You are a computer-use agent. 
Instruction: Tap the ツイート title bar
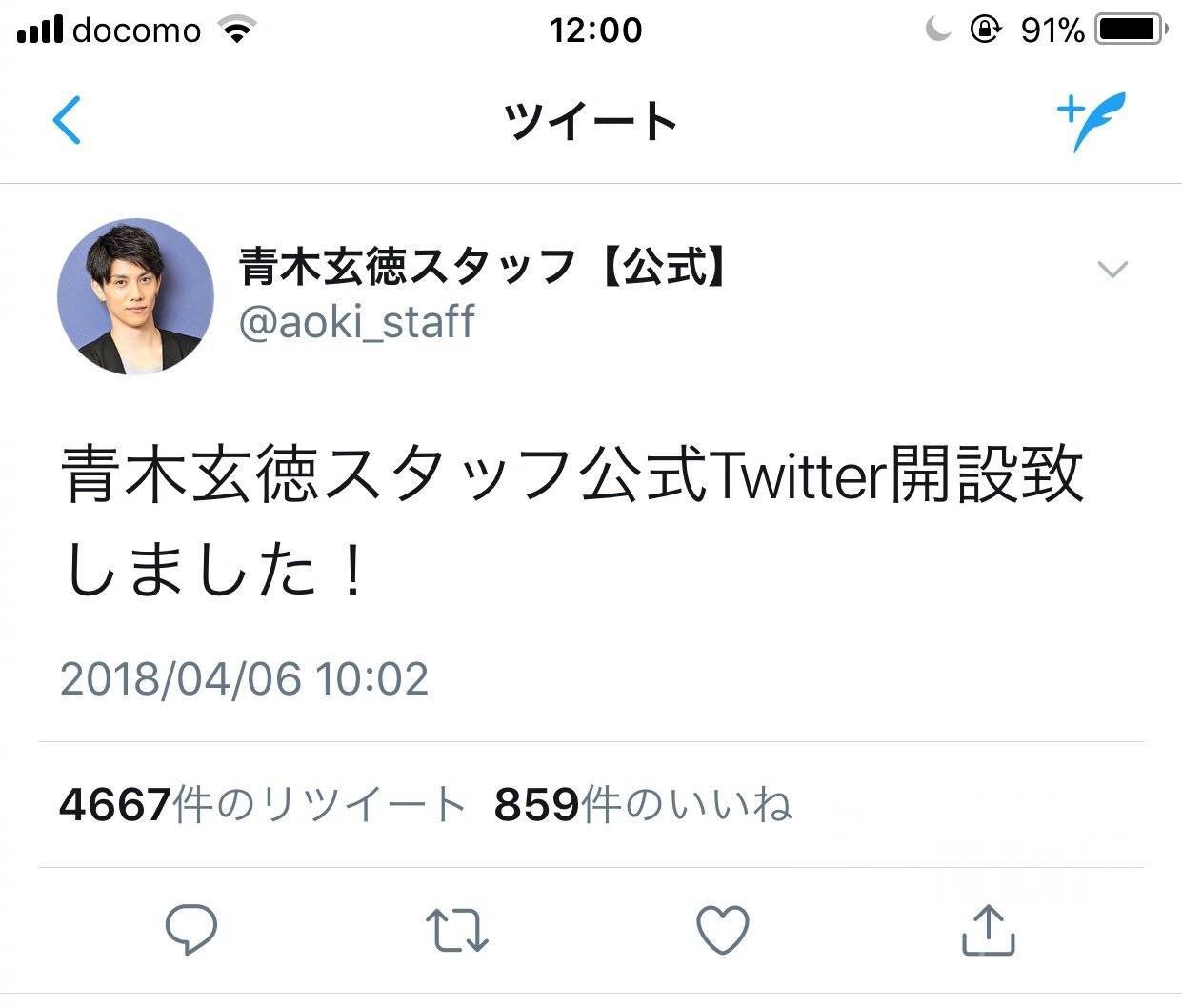591,122
